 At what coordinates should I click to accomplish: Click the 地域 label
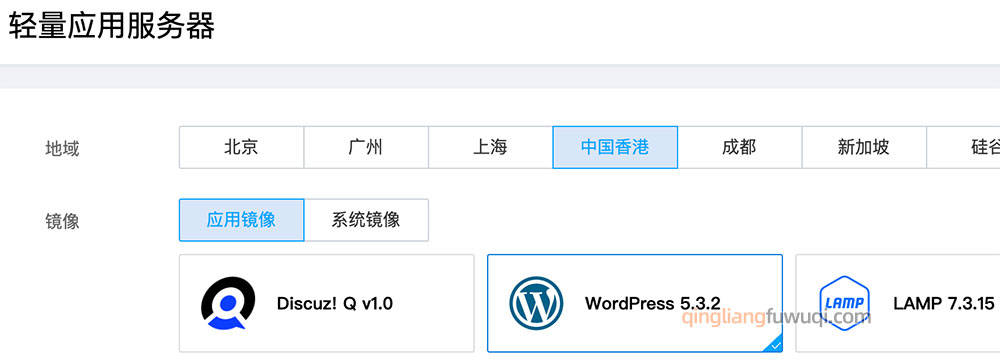(62, 149)
